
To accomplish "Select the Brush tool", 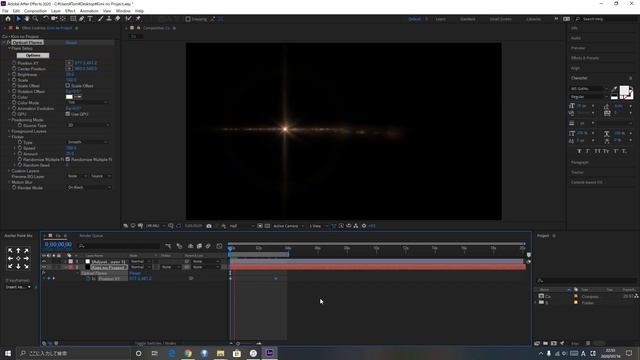I will 100,19.
